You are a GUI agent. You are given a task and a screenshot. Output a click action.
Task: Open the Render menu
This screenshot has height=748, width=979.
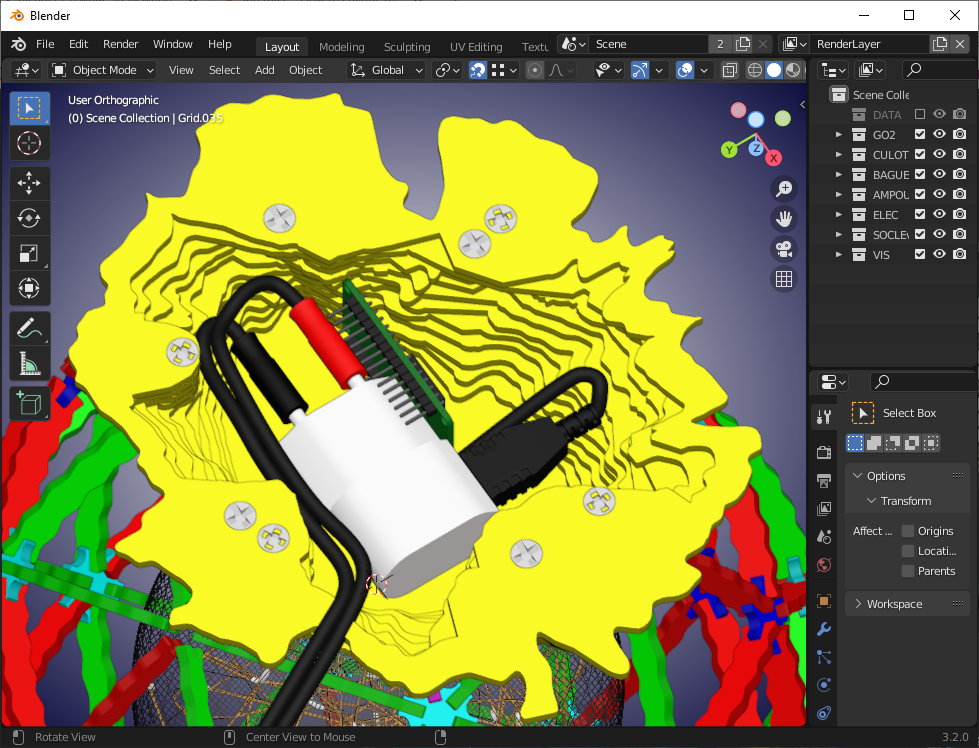(121, 44)
